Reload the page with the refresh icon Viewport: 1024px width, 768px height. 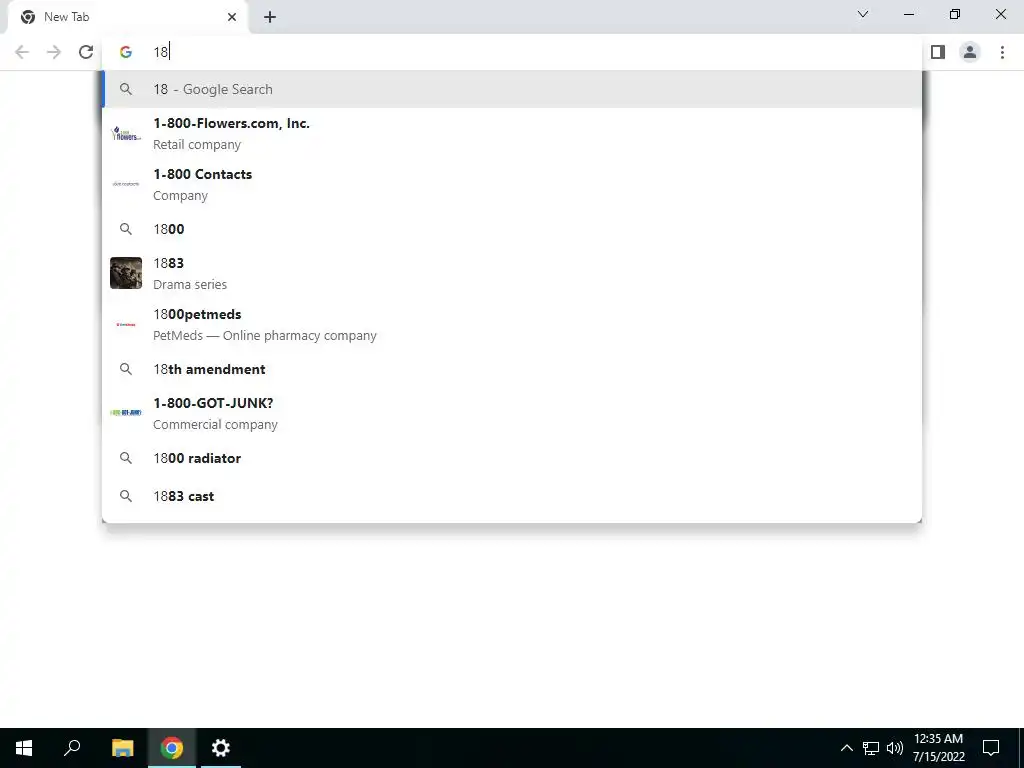pos(86,52)
